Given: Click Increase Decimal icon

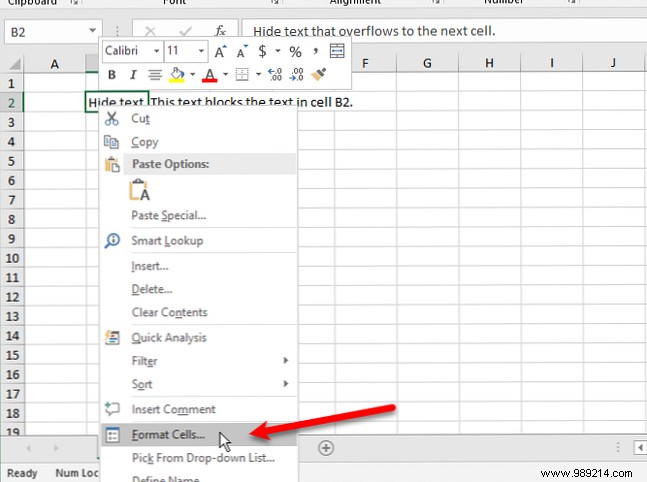Looking at the screenshot, I should tap(275, 75).
